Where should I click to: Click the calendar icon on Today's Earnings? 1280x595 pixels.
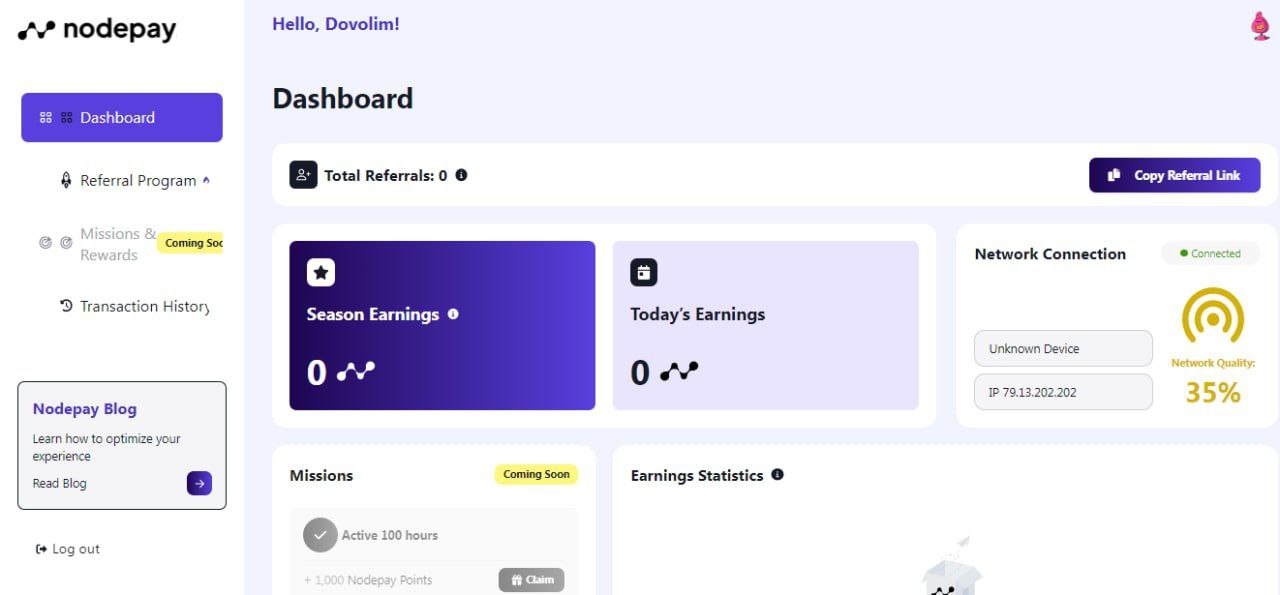(x=644, y=272)
